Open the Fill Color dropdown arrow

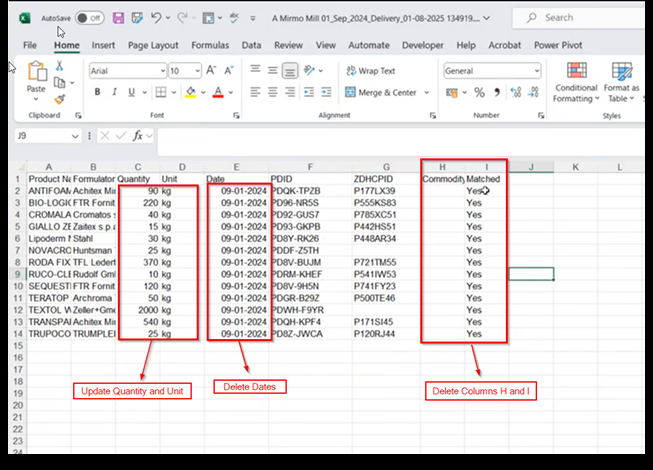[x=203, y=92]
